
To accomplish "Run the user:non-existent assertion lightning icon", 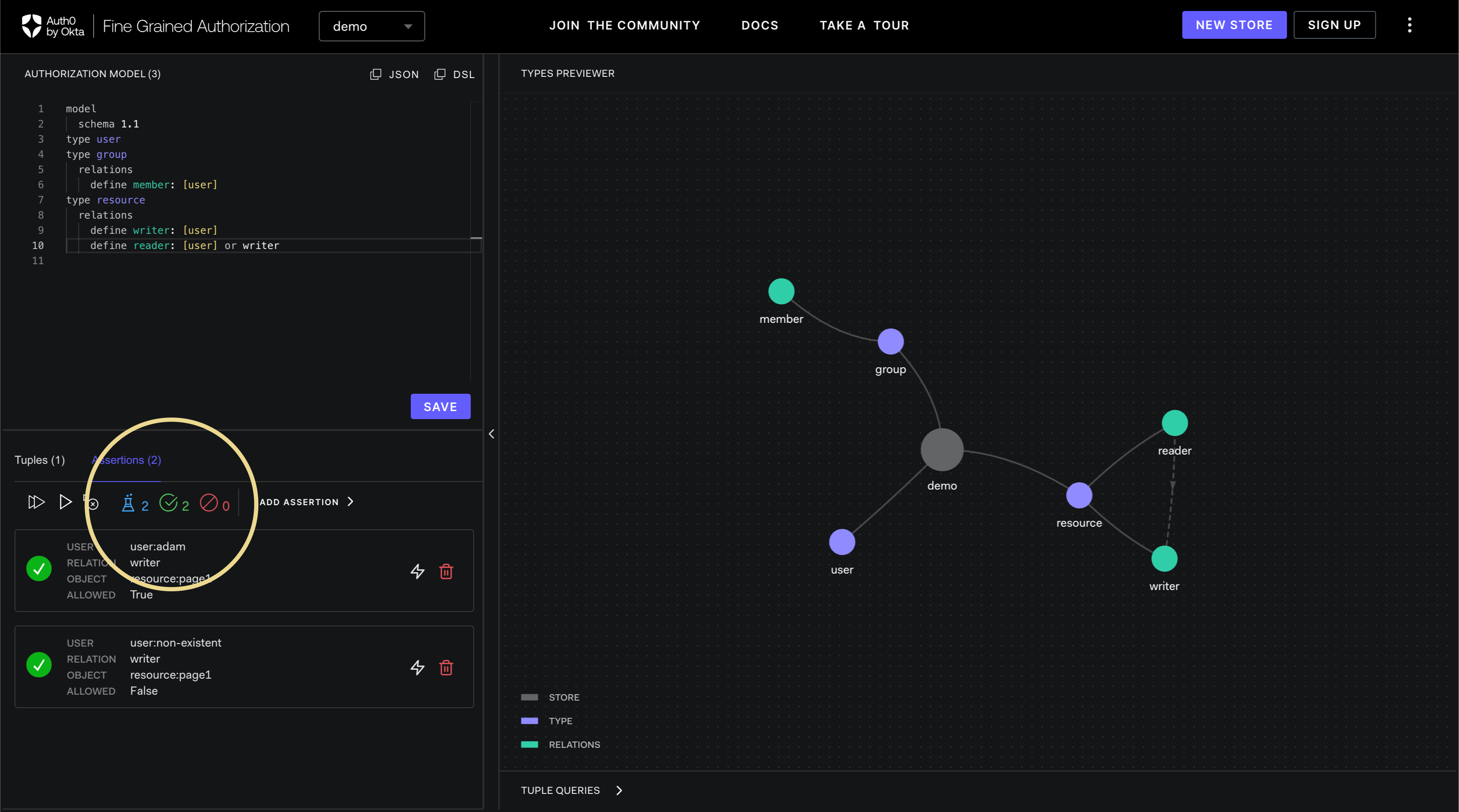I will pos(417,668).
